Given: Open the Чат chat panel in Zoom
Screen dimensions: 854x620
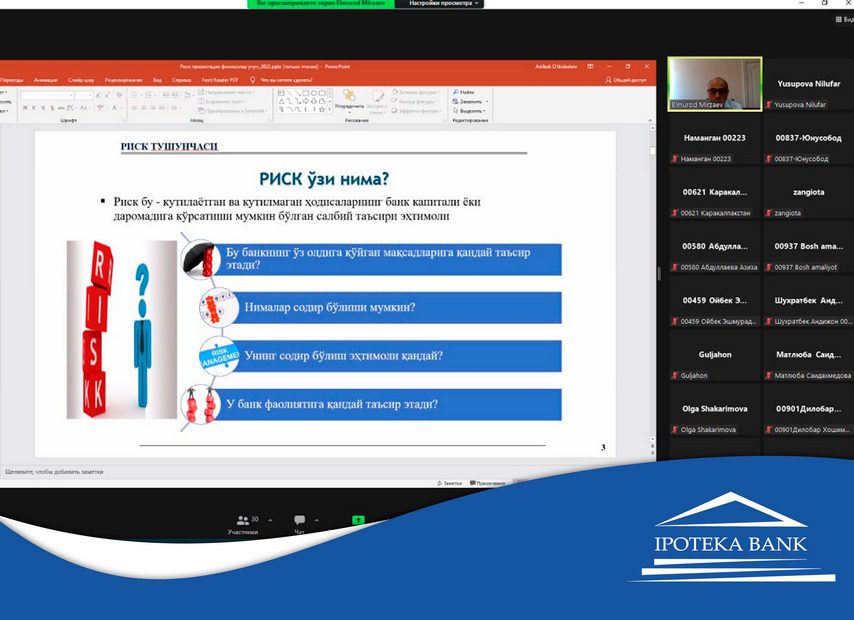Looking at the screenshot, I should pos(300,524).
